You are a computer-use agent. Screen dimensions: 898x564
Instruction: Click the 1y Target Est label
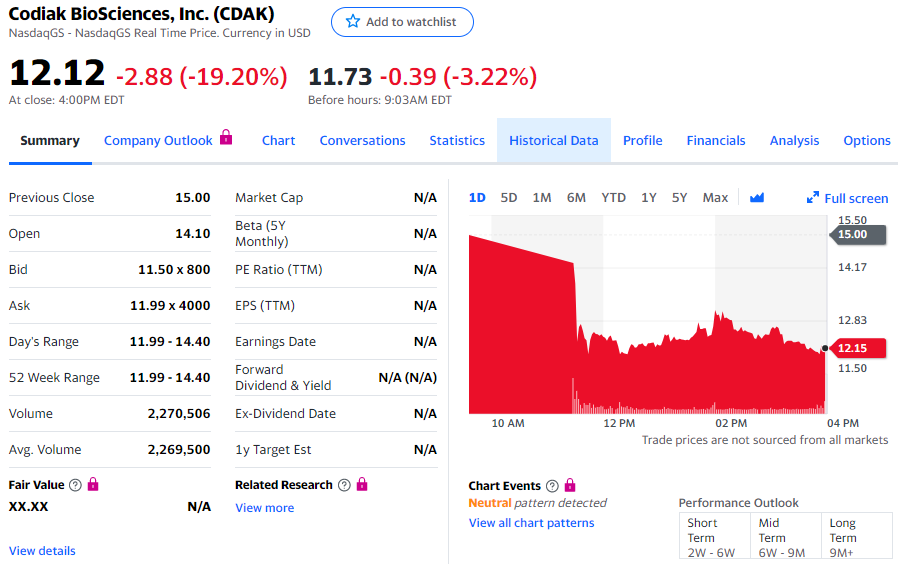click(273, 450)
